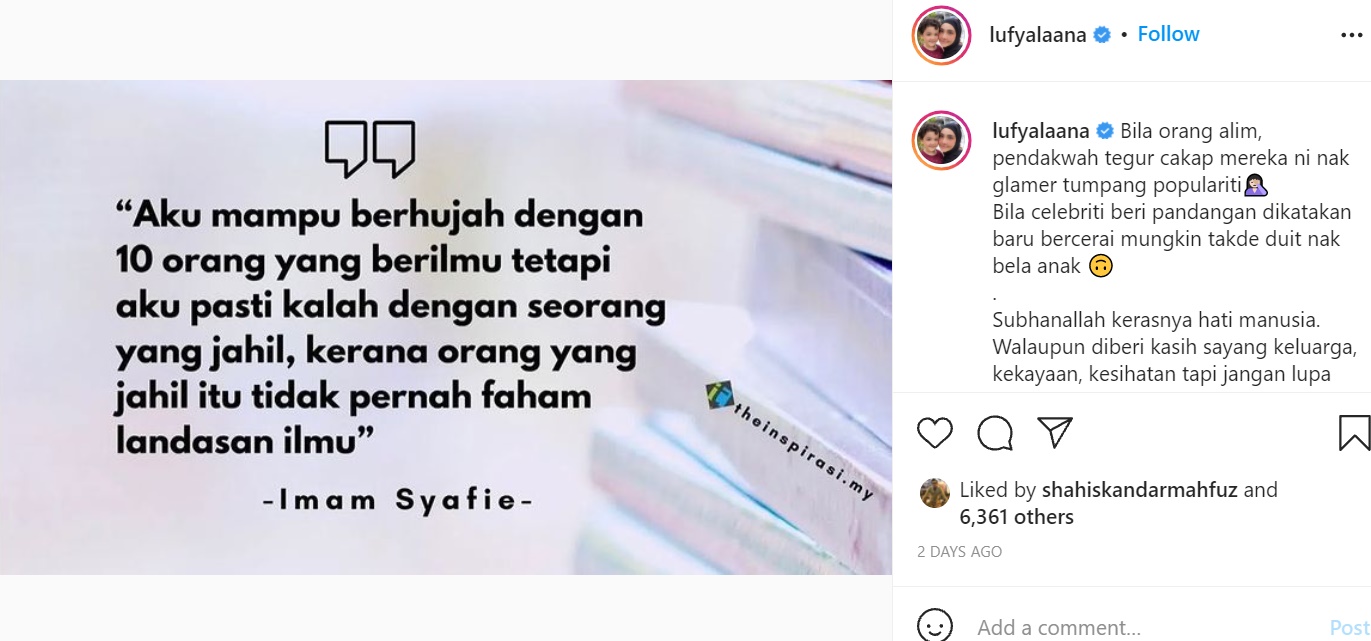The image size is (1371, 641).
Task: Click the emoji smiley face icon
Action: (935, 627)
